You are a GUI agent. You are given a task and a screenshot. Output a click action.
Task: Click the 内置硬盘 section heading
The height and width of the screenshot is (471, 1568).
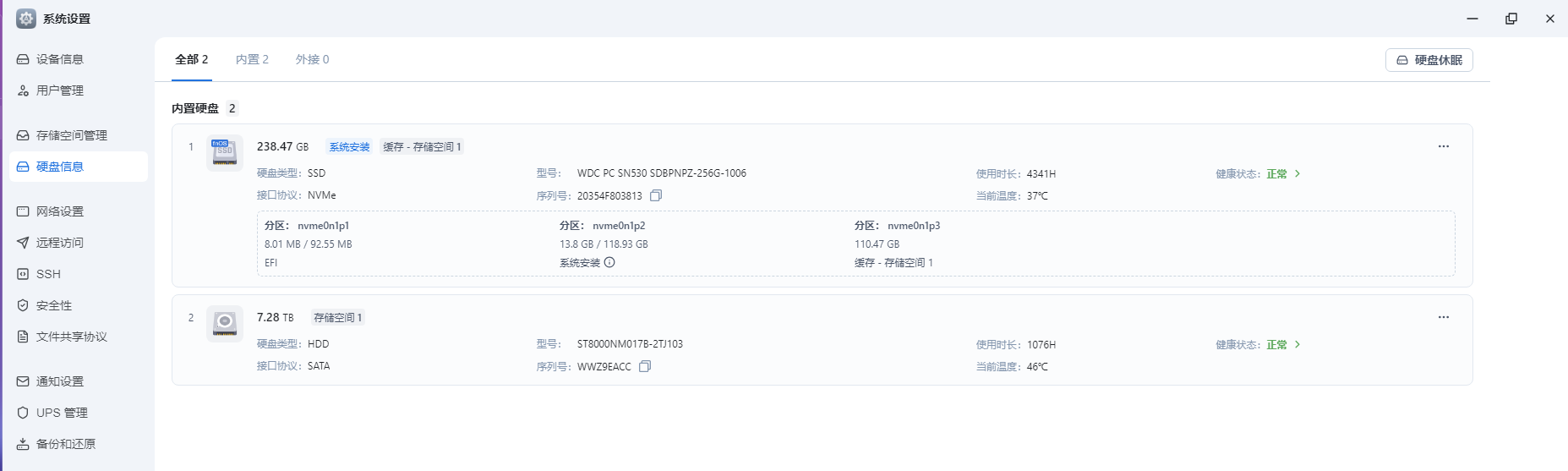pos(195,108)
